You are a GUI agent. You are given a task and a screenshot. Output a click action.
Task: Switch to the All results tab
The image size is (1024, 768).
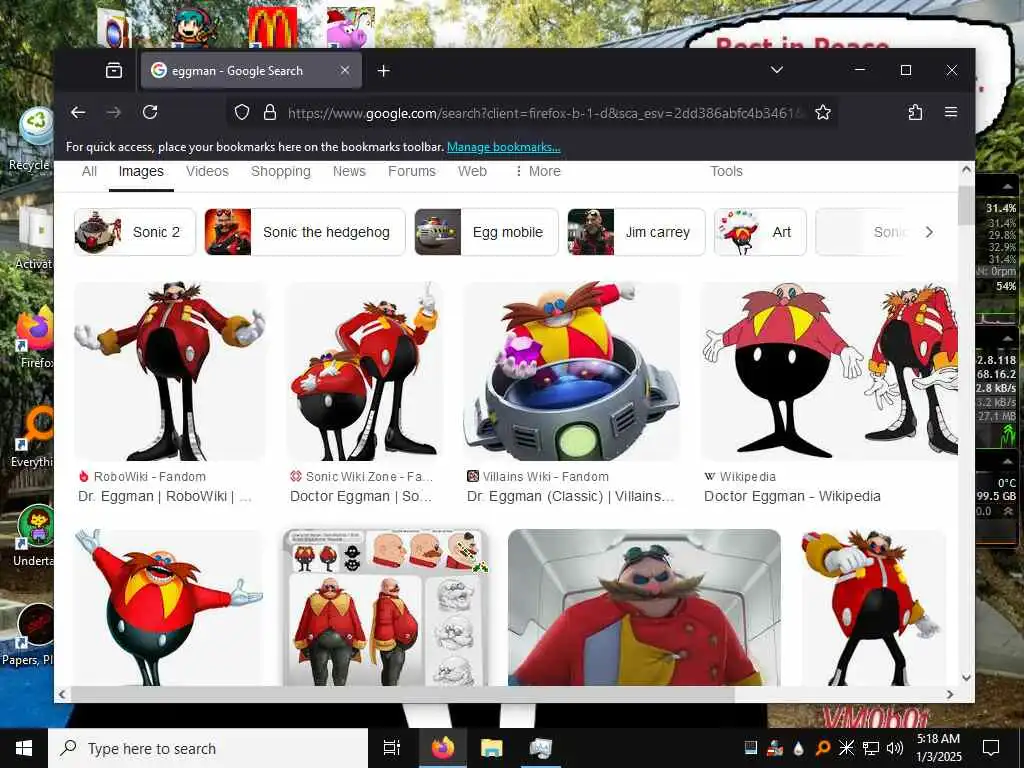[x=89, y=171]
